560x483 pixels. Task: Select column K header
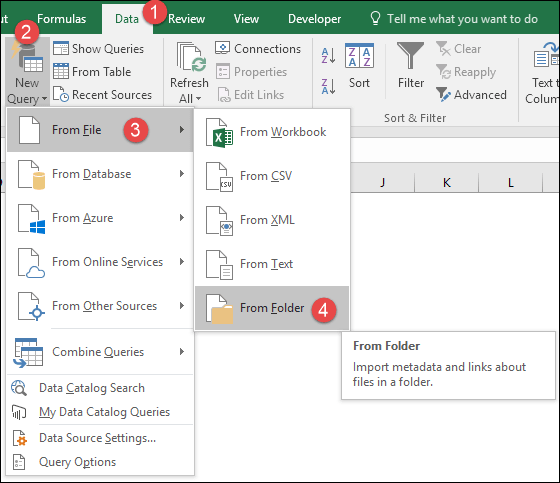446,183
